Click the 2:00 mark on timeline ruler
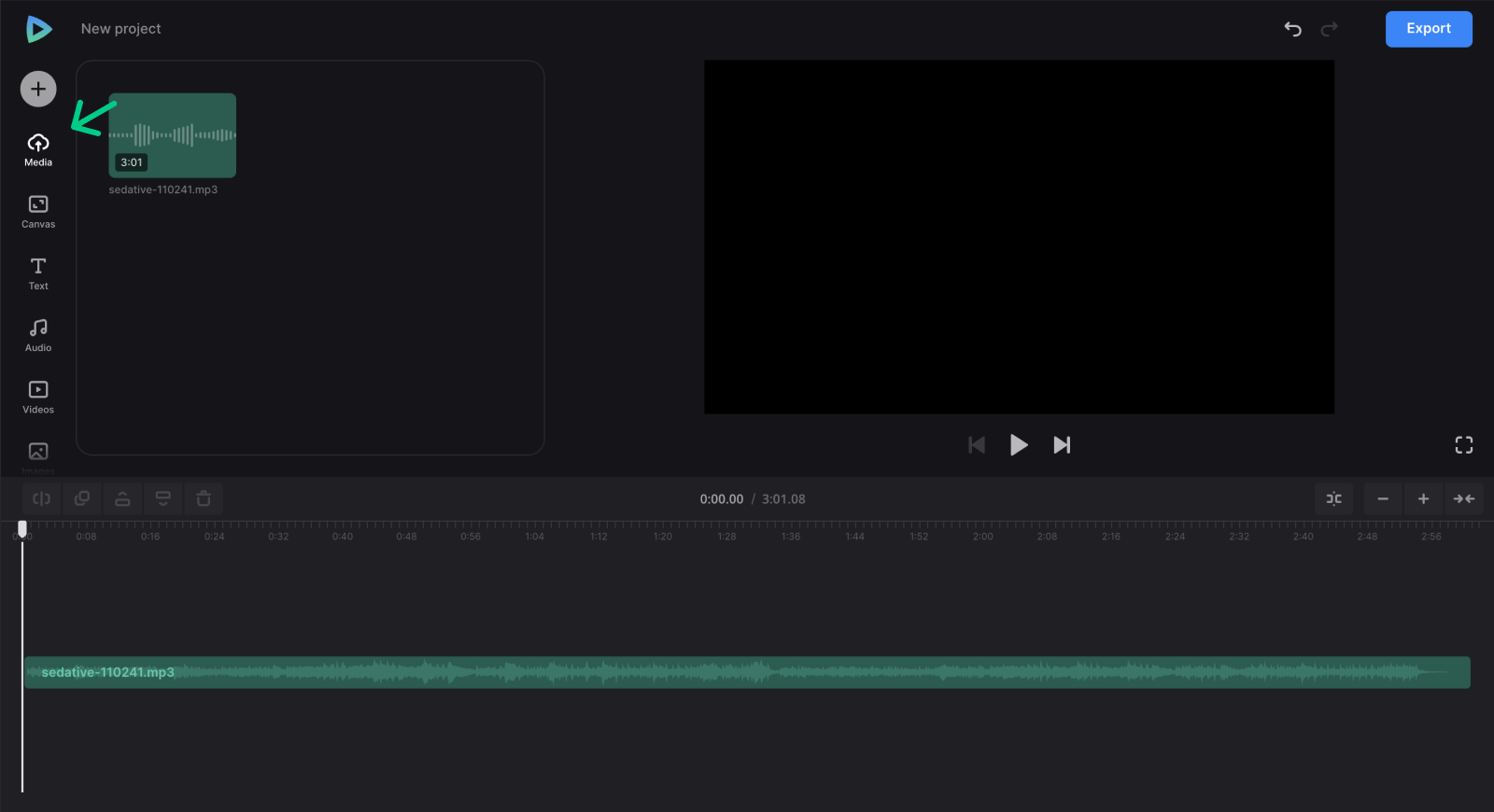 tap(983, 537)
